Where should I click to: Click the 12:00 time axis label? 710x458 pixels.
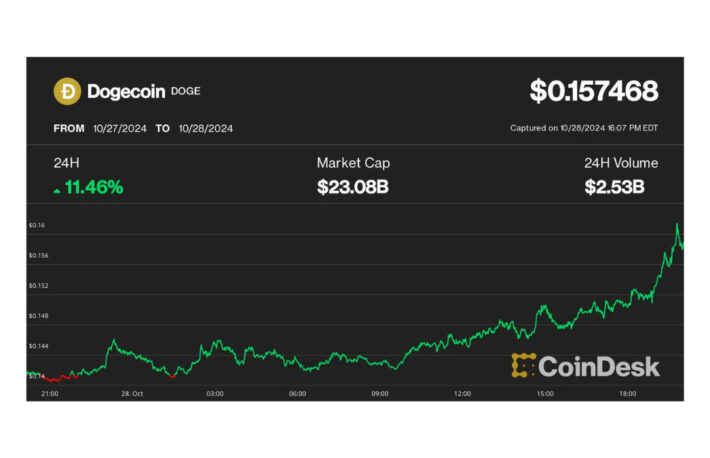click(462, 394)
